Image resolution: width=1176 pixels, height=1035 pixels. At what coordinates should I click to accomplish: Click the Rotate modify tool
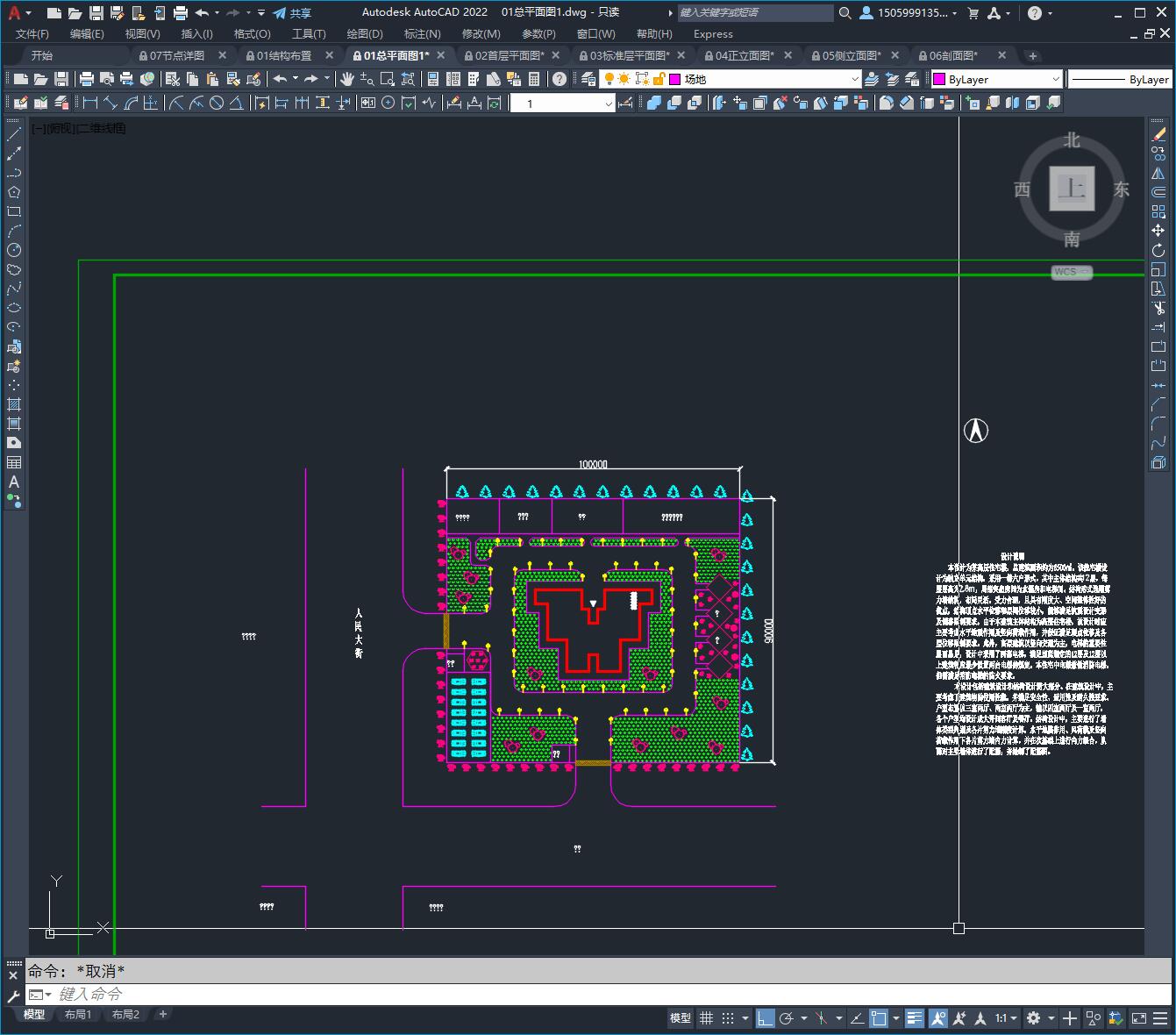pyautogui.click(x=1158, y=250)
